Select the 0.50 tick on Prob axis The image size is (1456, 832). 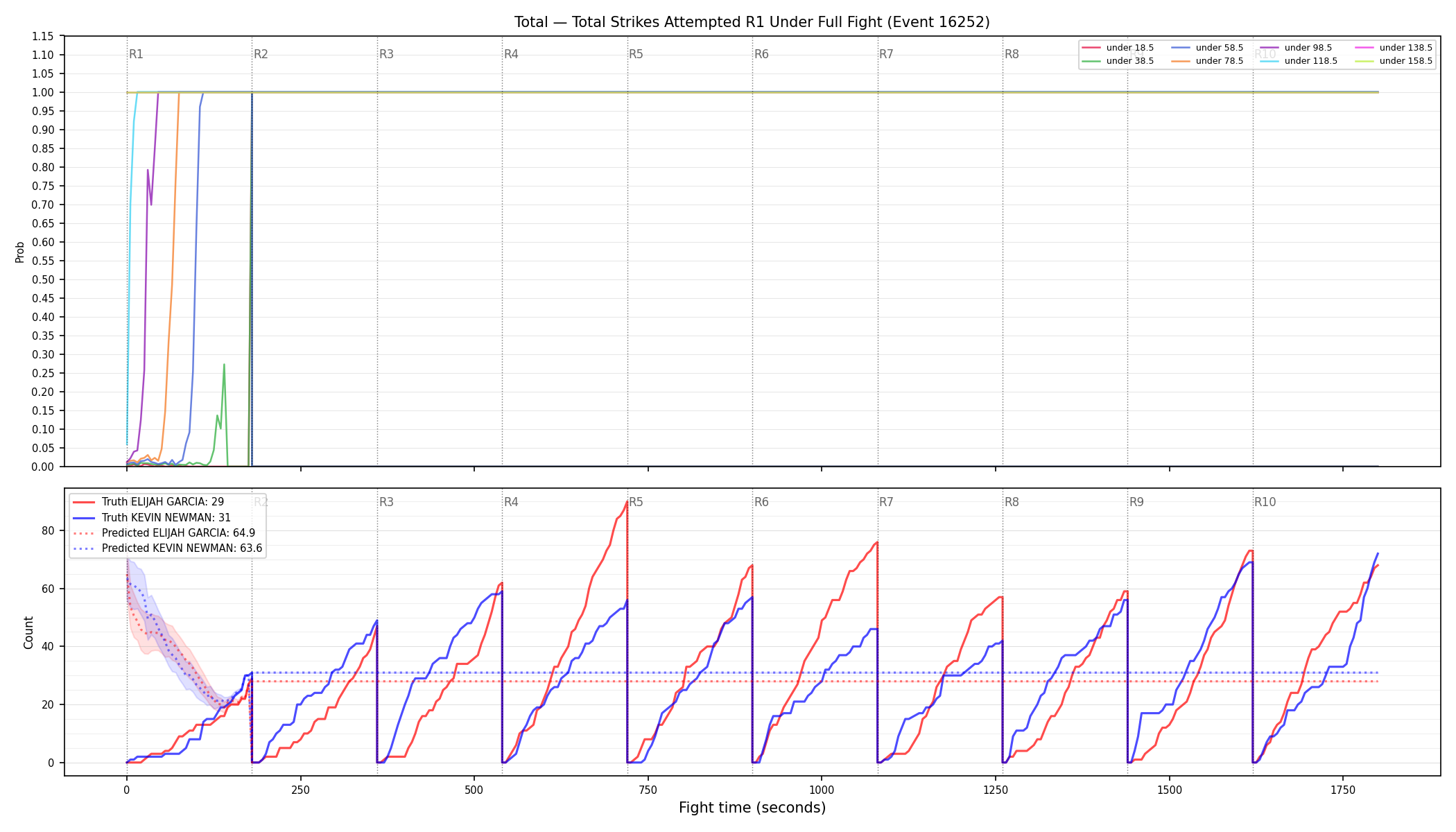tap(43, 279)
